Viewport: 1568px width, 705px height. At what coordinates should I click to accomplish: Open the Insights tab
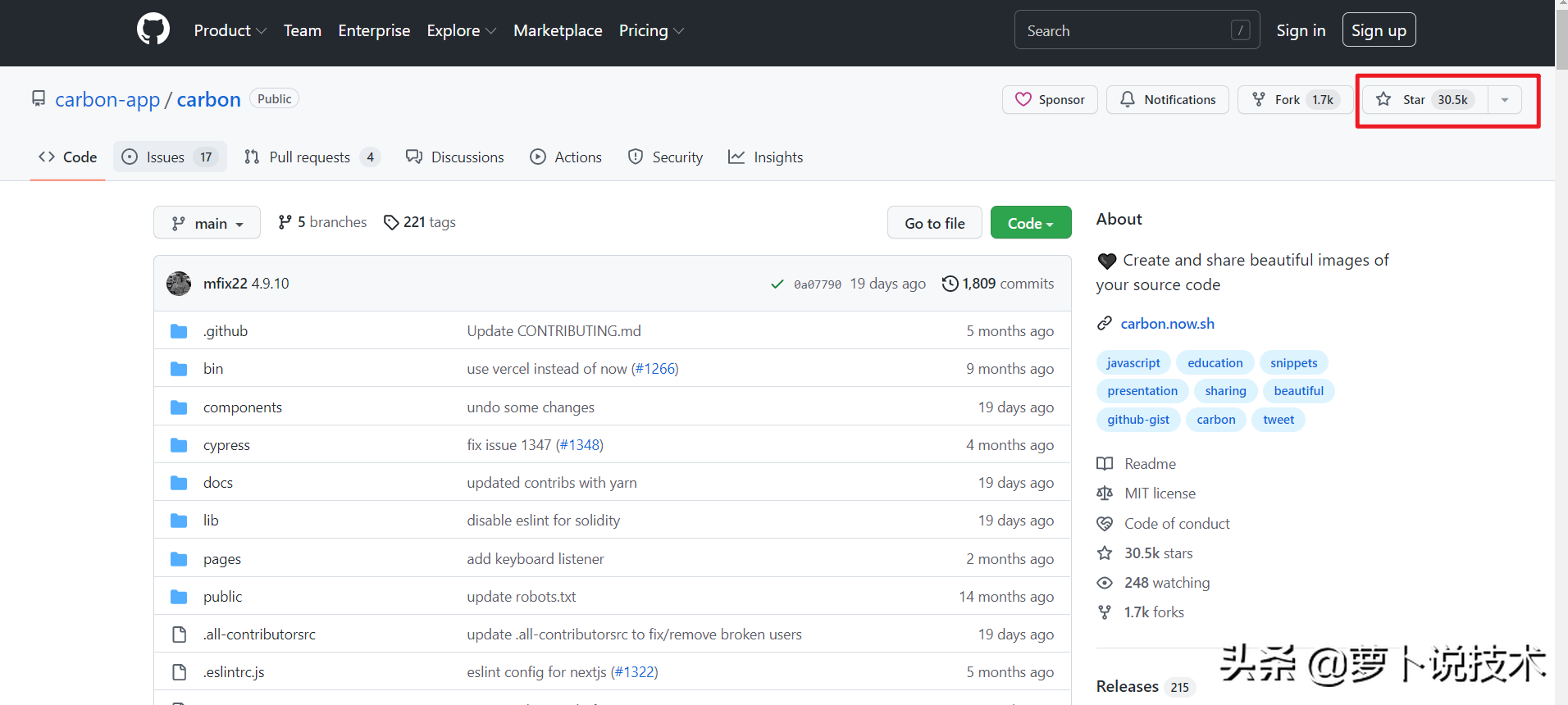pos(766,157)
